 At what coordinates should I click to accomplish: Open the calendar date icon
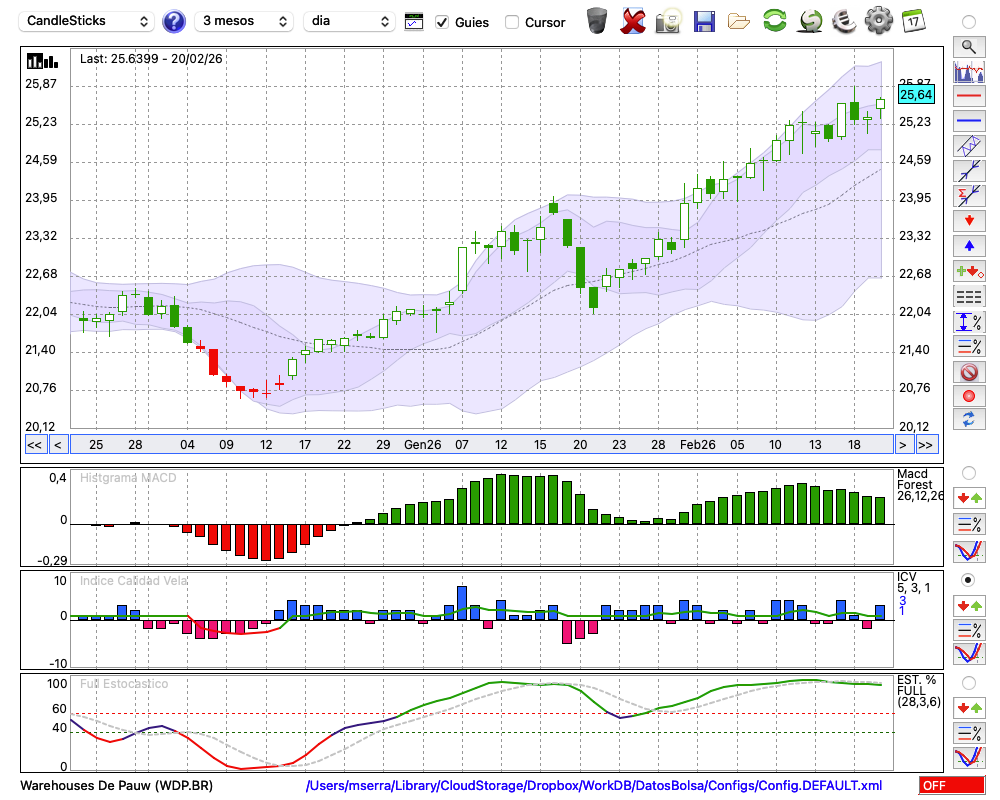pos(913,20)
